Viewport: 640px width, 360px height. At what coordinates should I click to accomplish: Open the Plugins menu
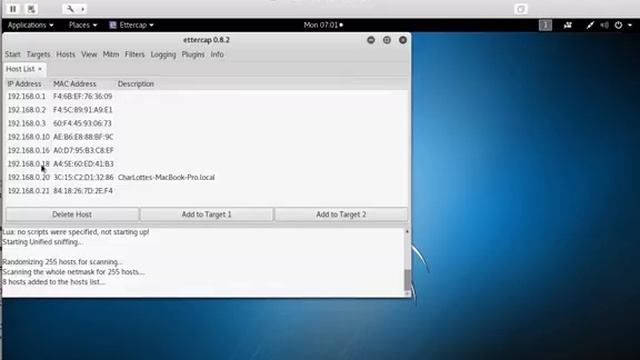193,54
